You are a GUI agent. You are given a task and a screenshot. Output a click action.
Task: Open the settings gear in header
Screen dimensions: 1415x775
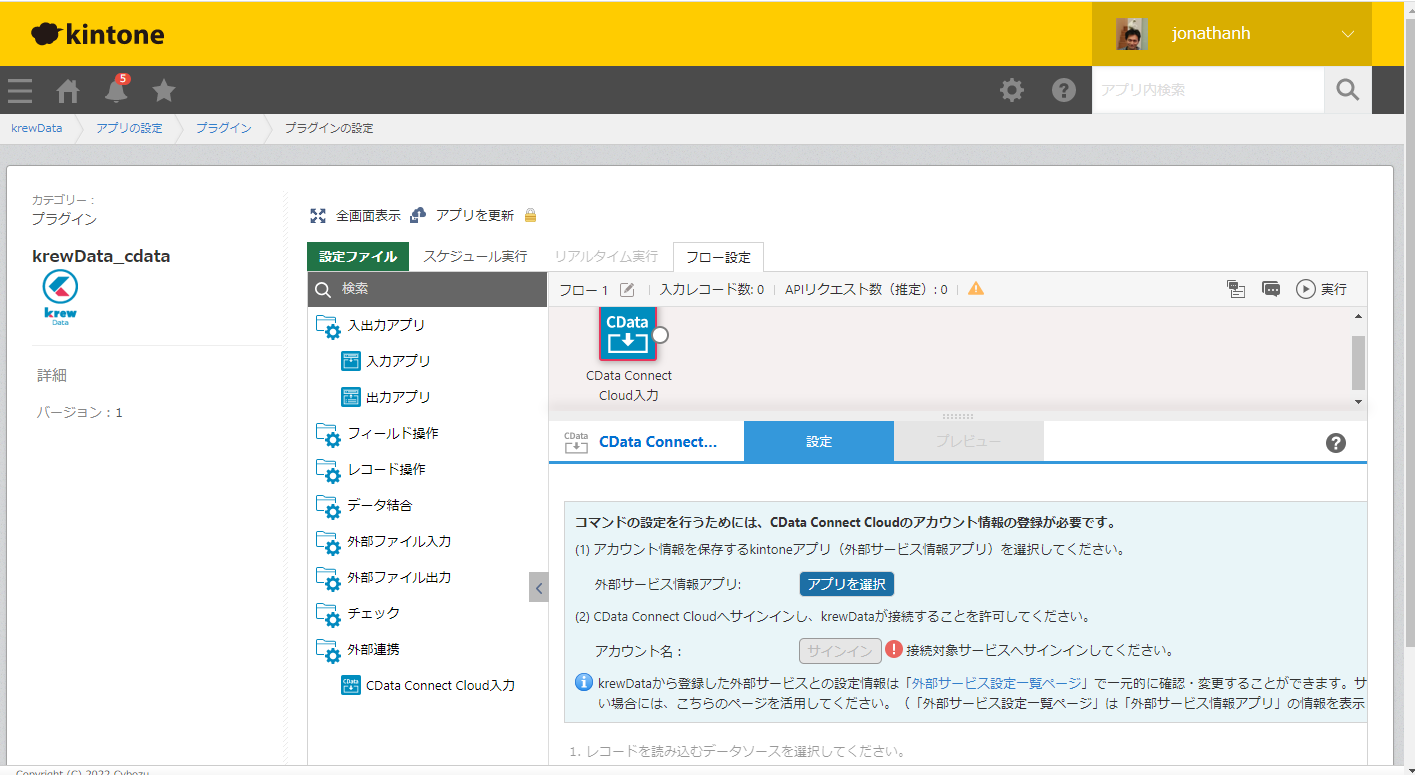1012,90
